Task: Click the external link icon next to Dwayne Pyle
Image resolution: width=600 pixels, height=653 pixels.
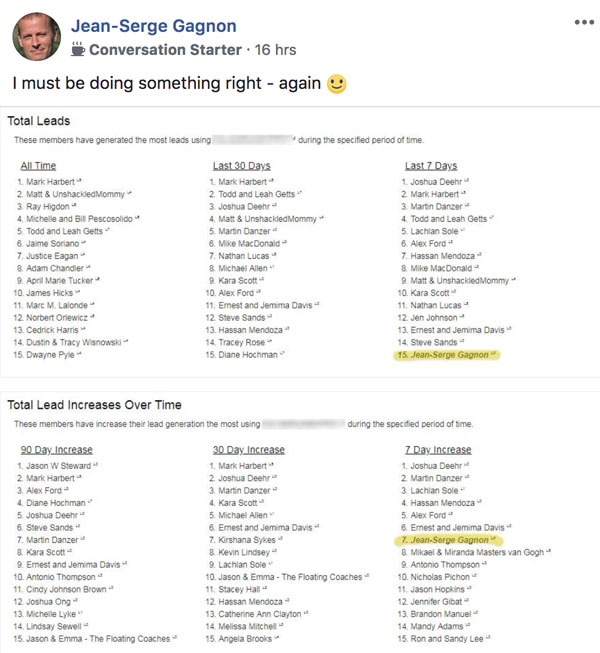Action: (x=79, y=354)
